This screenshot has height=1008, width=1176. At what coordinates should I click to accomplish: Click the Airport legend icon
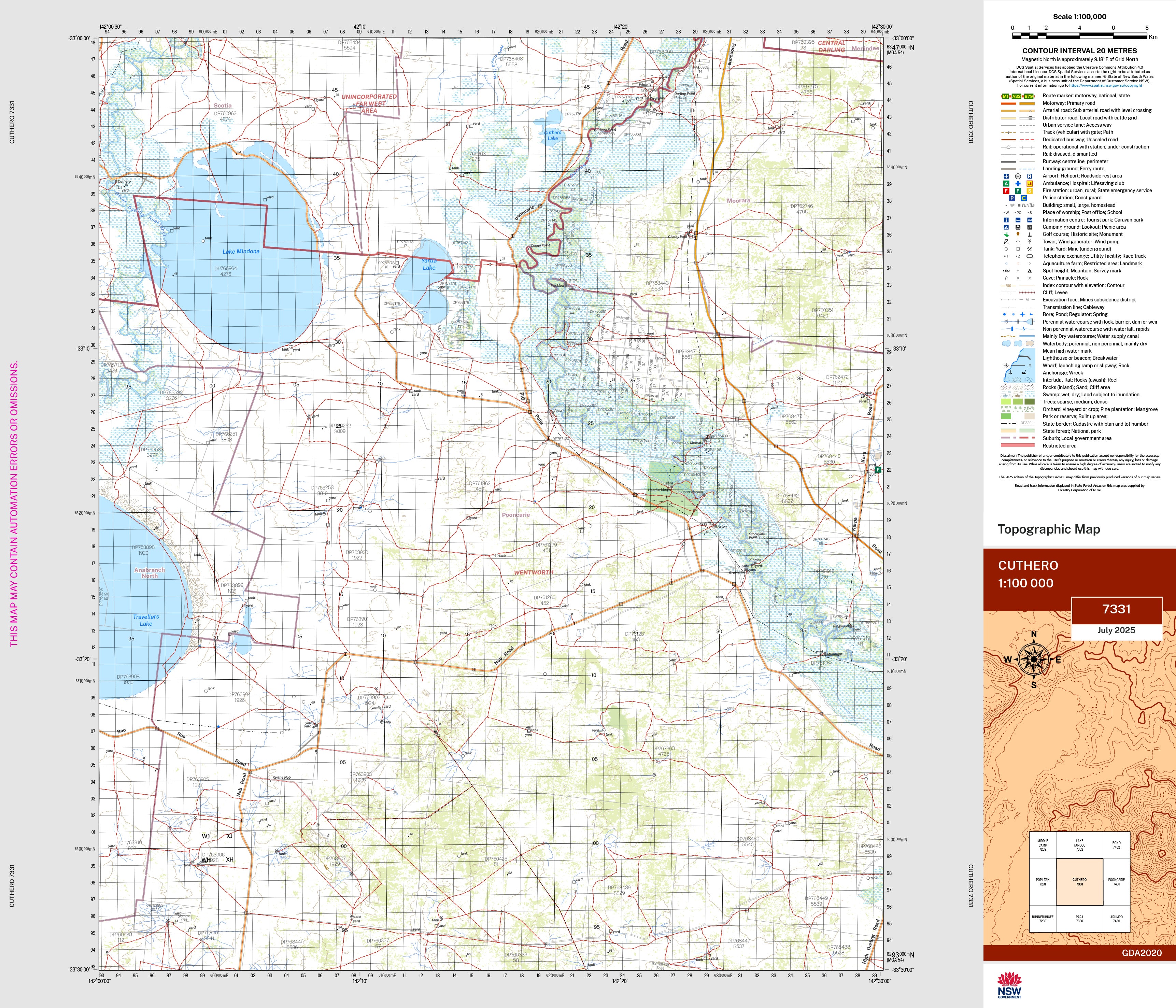1006,176
